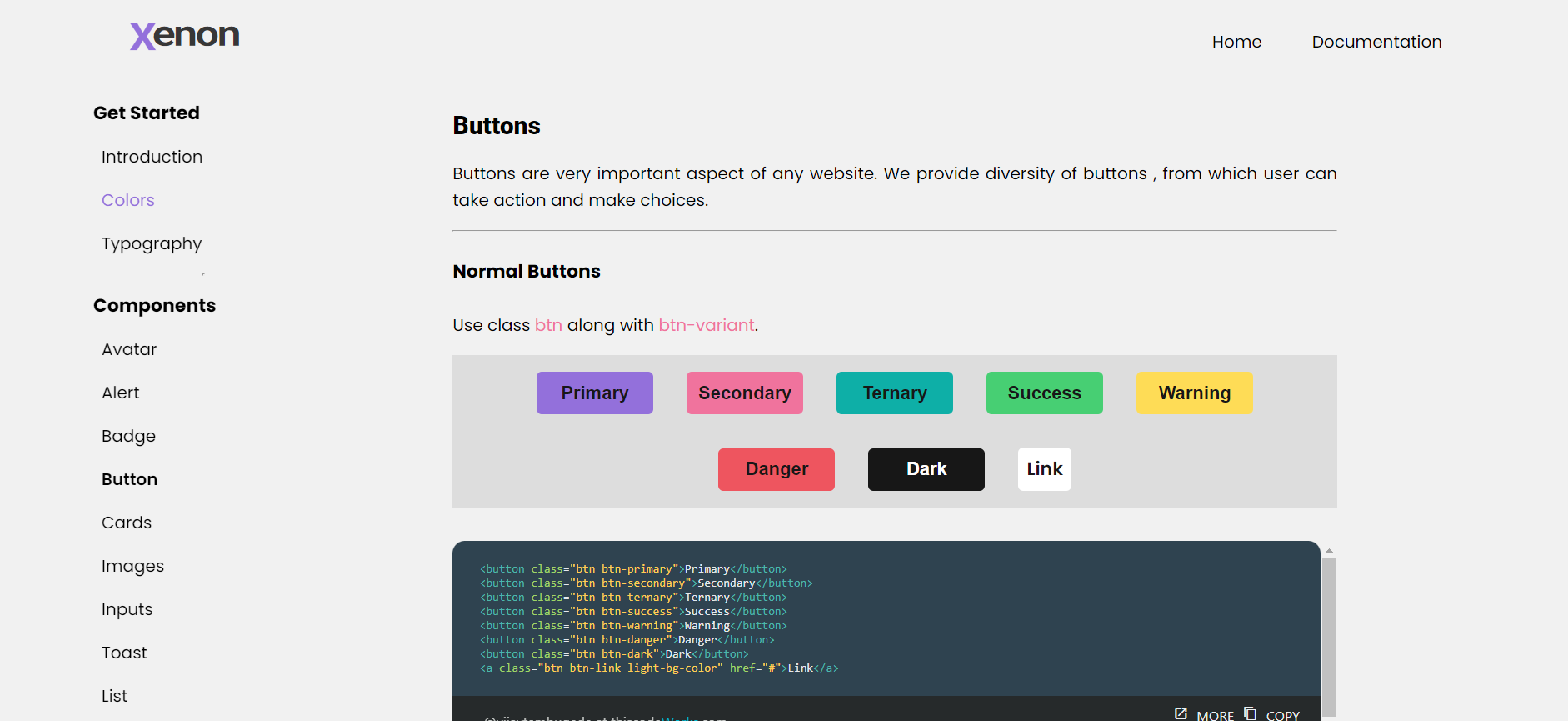
Task: Select Inputs component in sidebar
Action: pos(127,609)
